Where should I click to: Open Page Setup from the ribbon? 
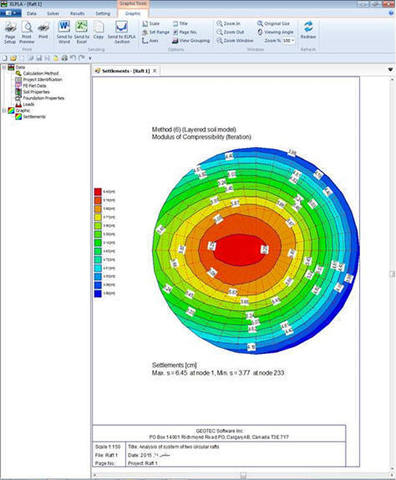click(10, 33)
